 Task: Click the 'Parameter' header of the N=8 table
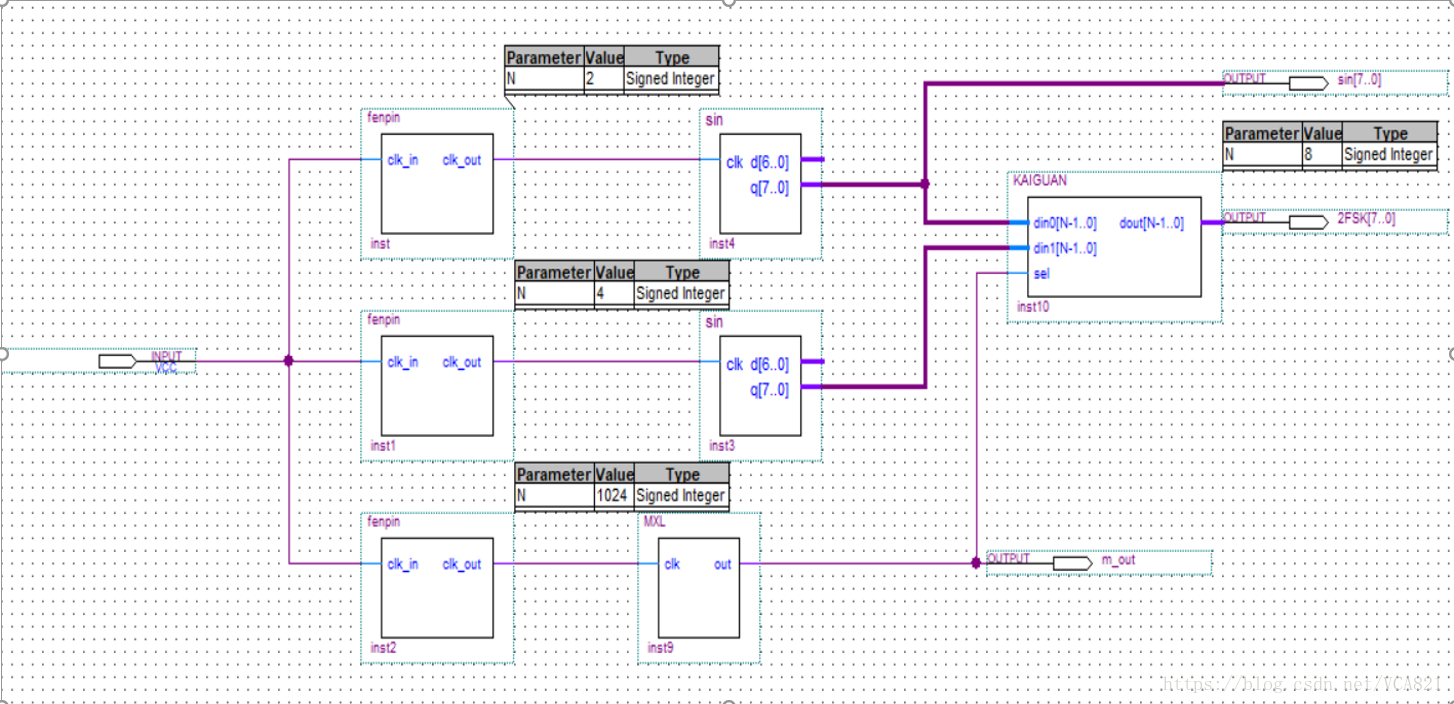[x=1263, y=133]
